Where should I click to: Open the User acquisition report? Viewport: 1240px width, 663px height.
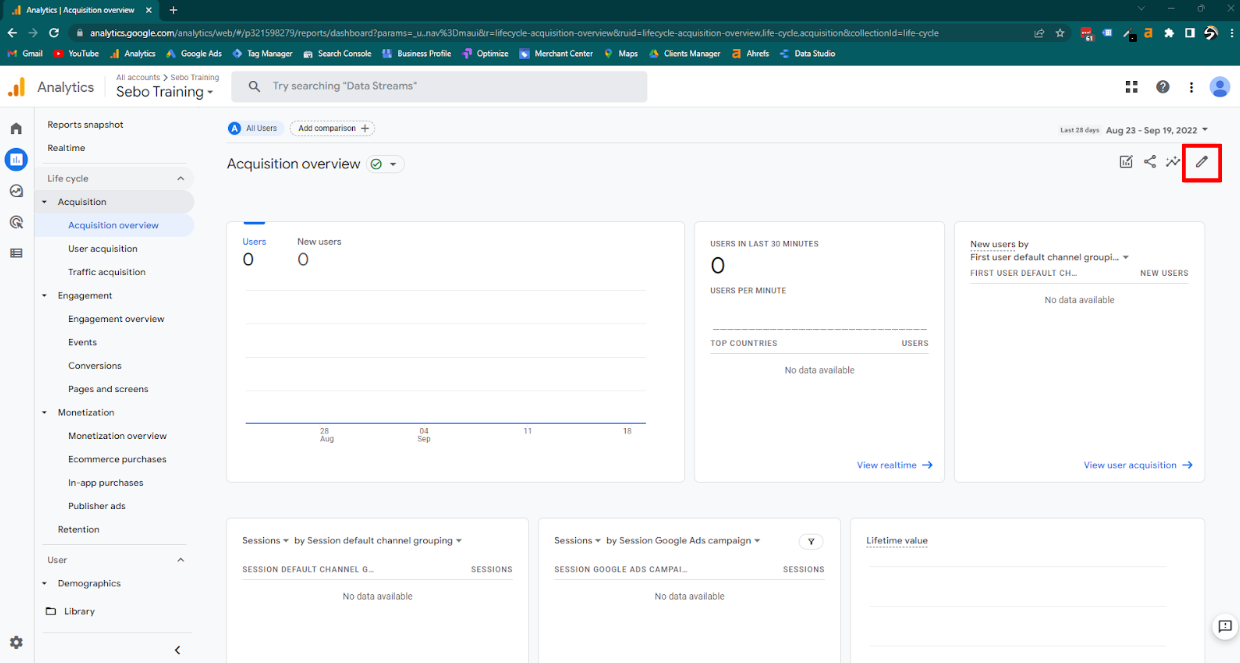coord(103,249)
